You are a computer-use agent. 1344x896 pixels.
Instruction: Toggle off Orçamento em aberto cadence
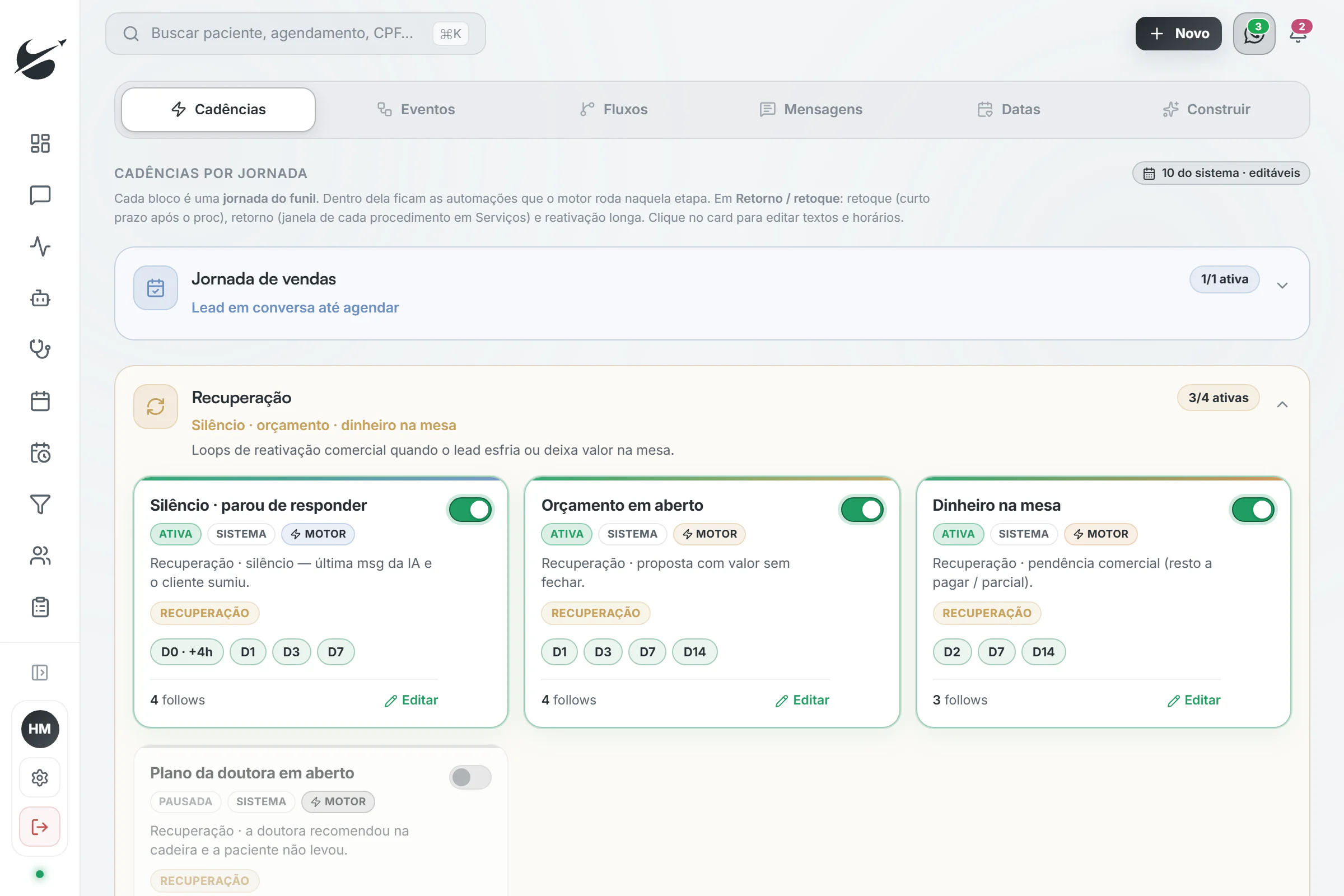click(x=862, y=509)
